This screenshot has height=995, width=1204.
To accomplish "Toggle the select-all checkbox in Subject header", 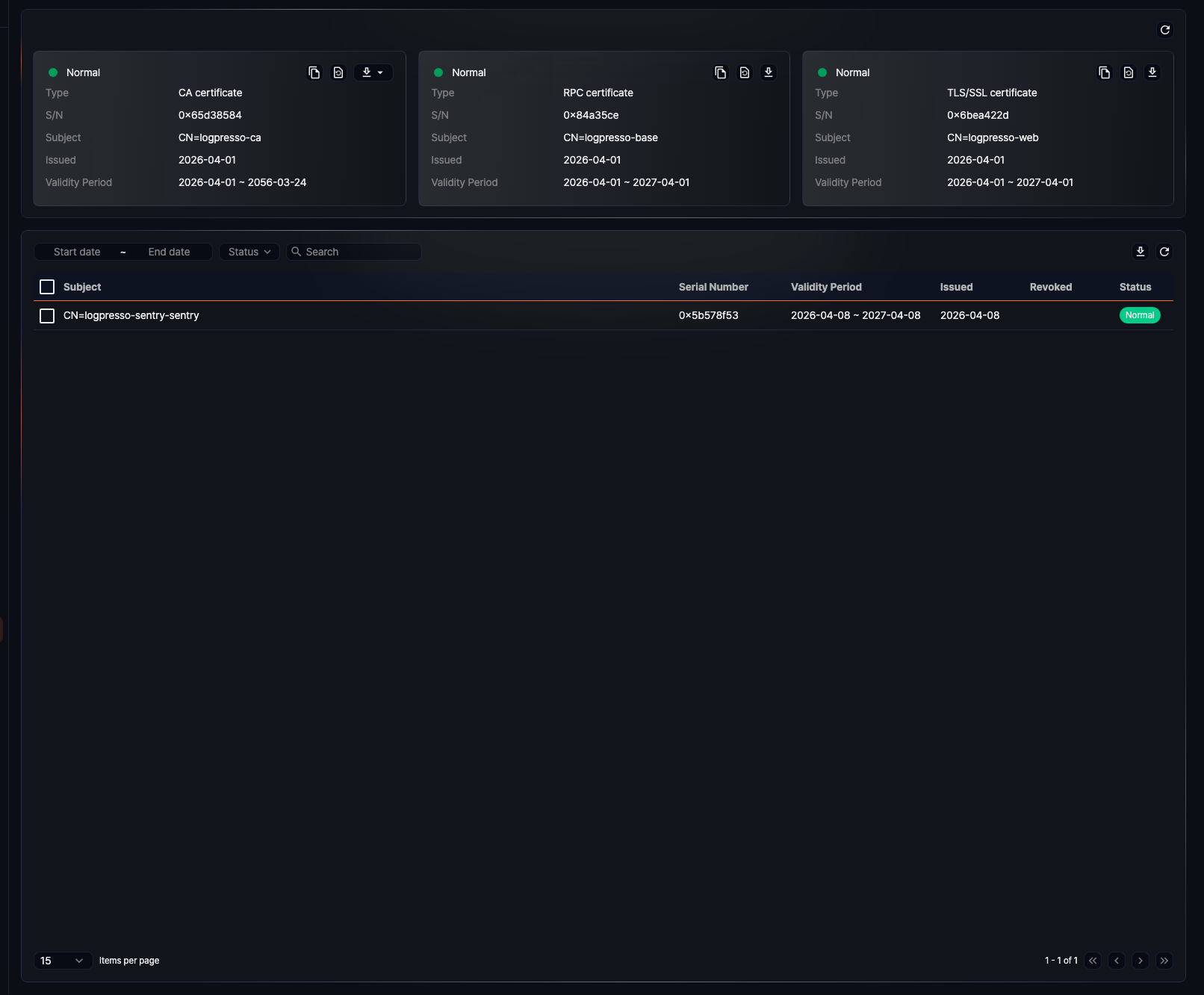I will coord(47,287).
